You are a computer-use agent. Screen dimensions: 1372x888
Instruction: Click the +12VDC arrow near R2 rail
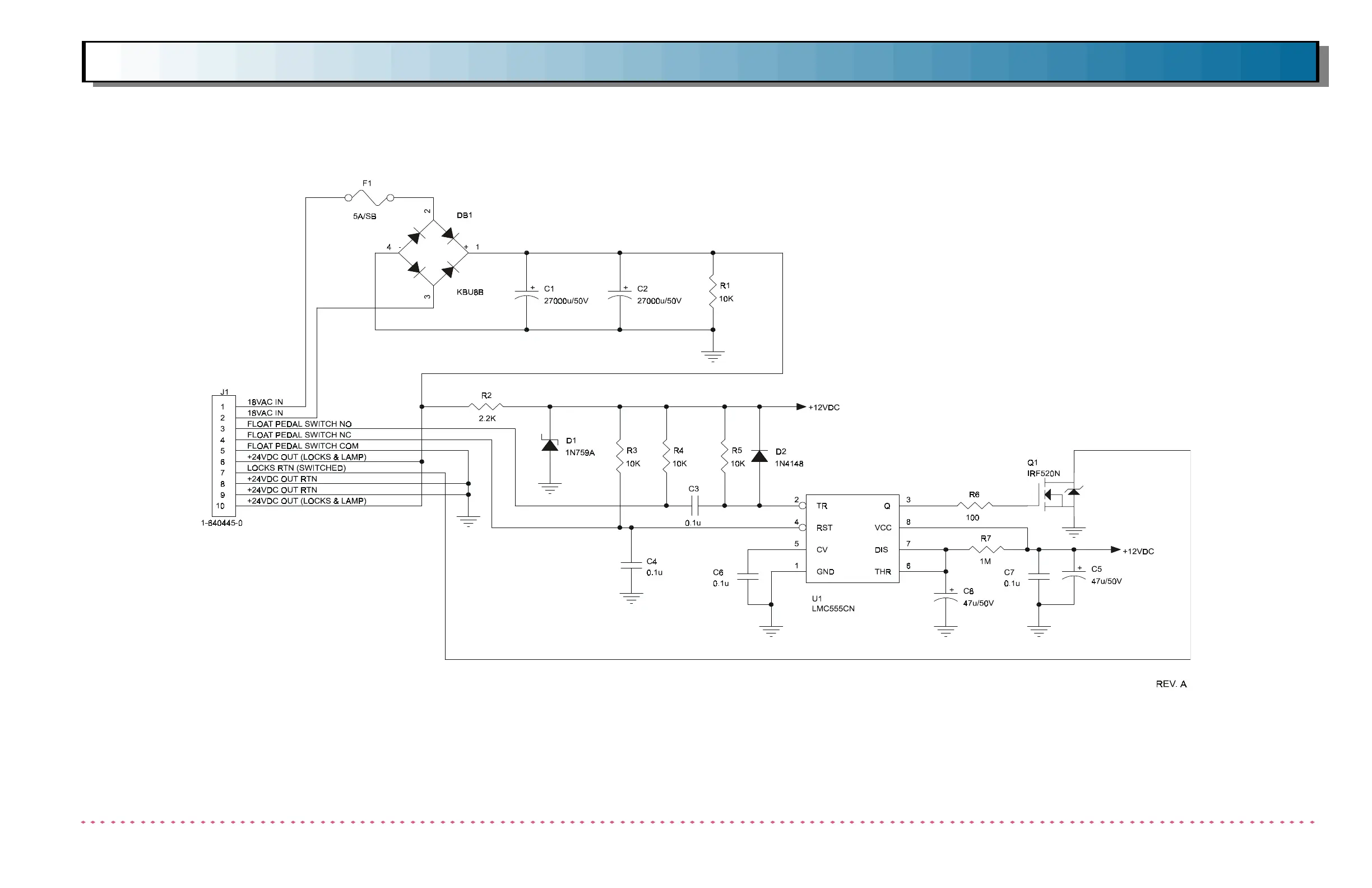(801, 406)
